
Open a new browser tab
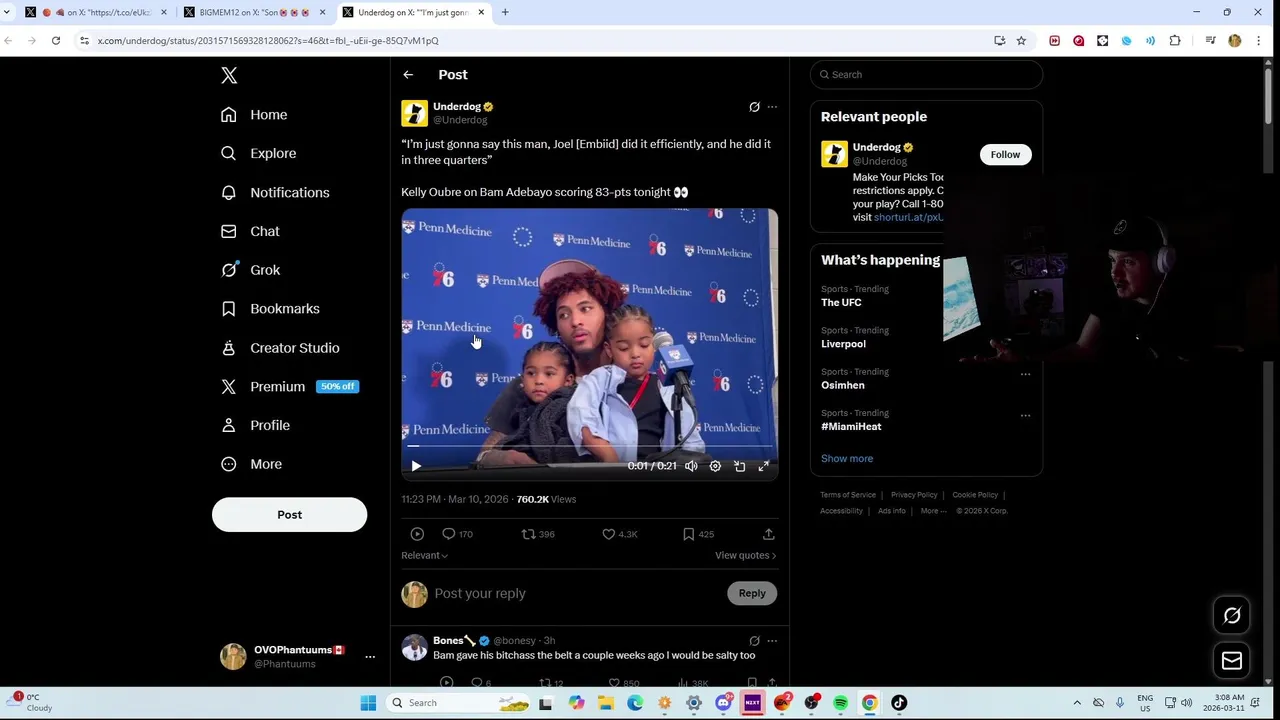(505, 12)
